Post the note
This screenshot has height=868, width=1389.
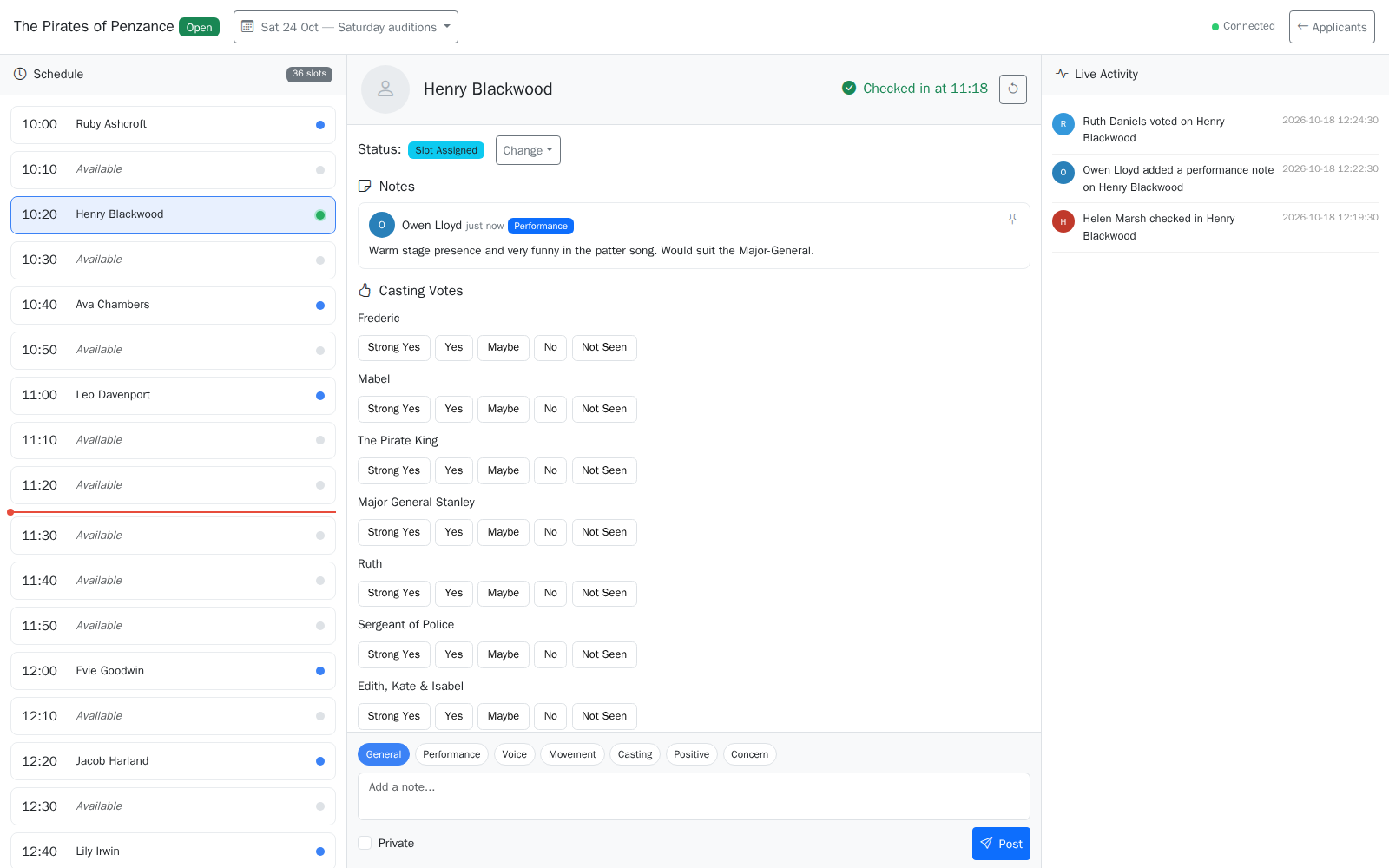[x=1001, y=844]
